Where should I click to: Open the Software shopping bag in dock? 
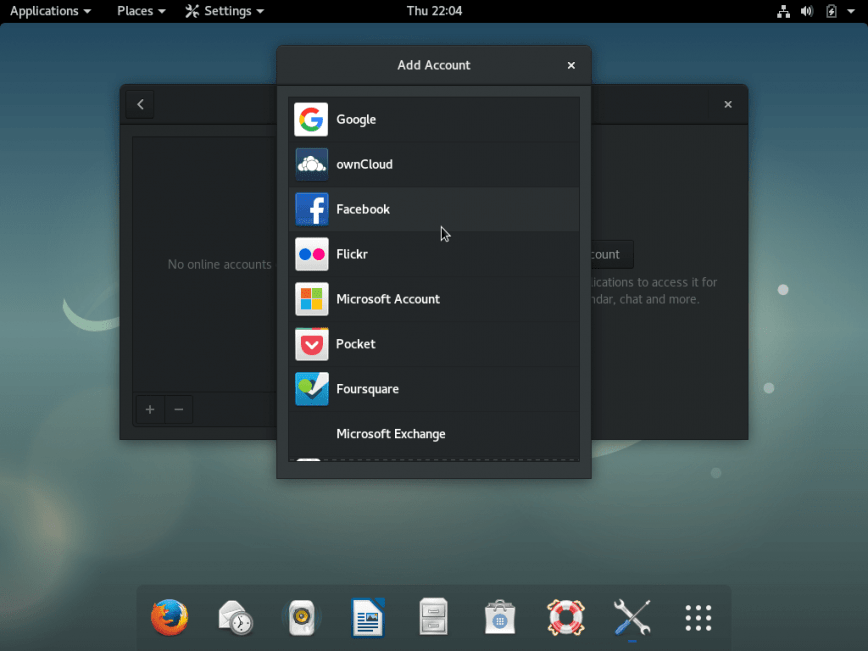[499, 617]
